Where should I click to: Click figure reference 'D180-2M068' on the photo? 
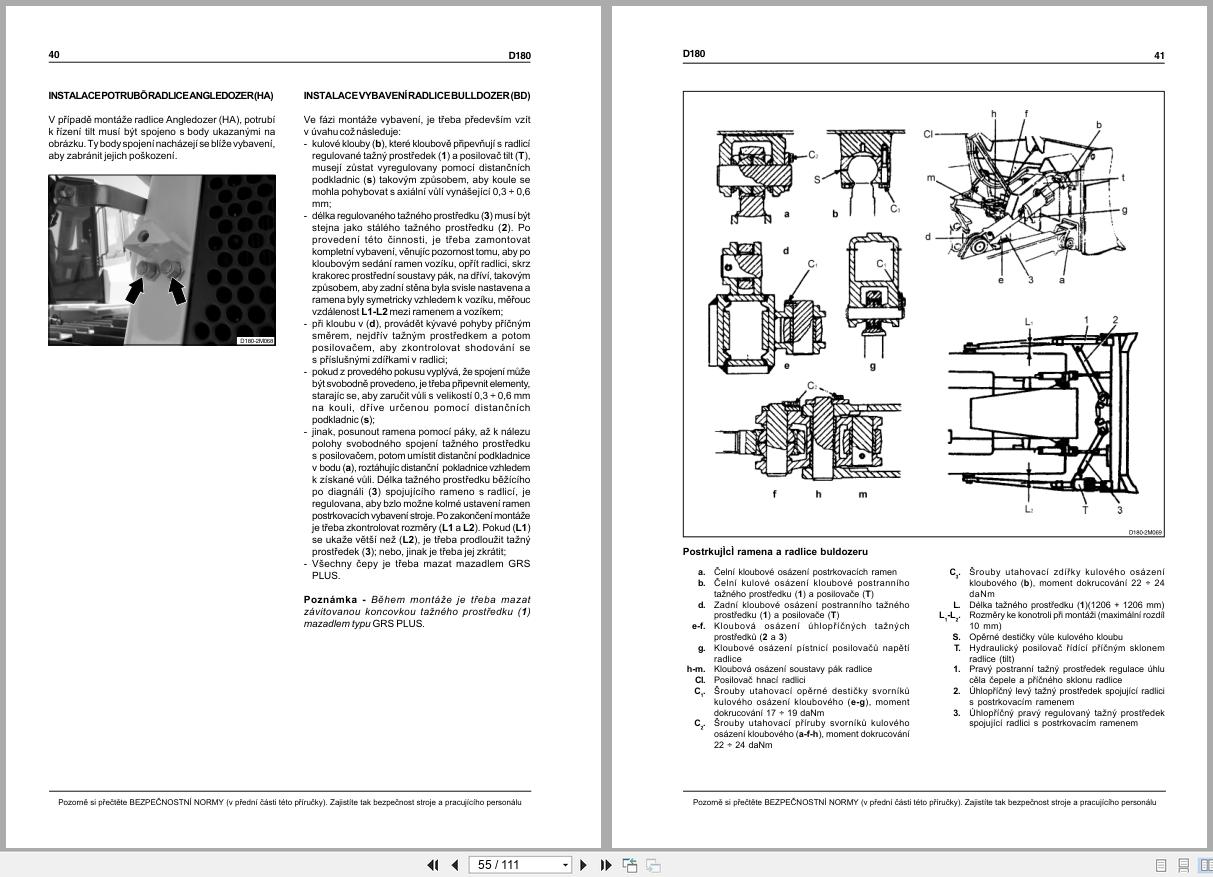(x=256, y=341)
